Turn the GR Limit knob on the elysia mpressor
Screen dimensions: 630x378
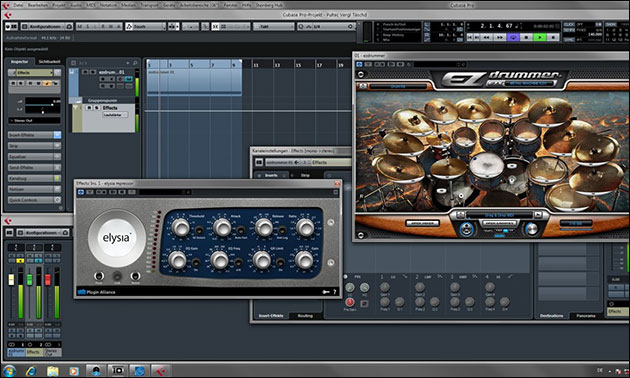coord(262,260)
